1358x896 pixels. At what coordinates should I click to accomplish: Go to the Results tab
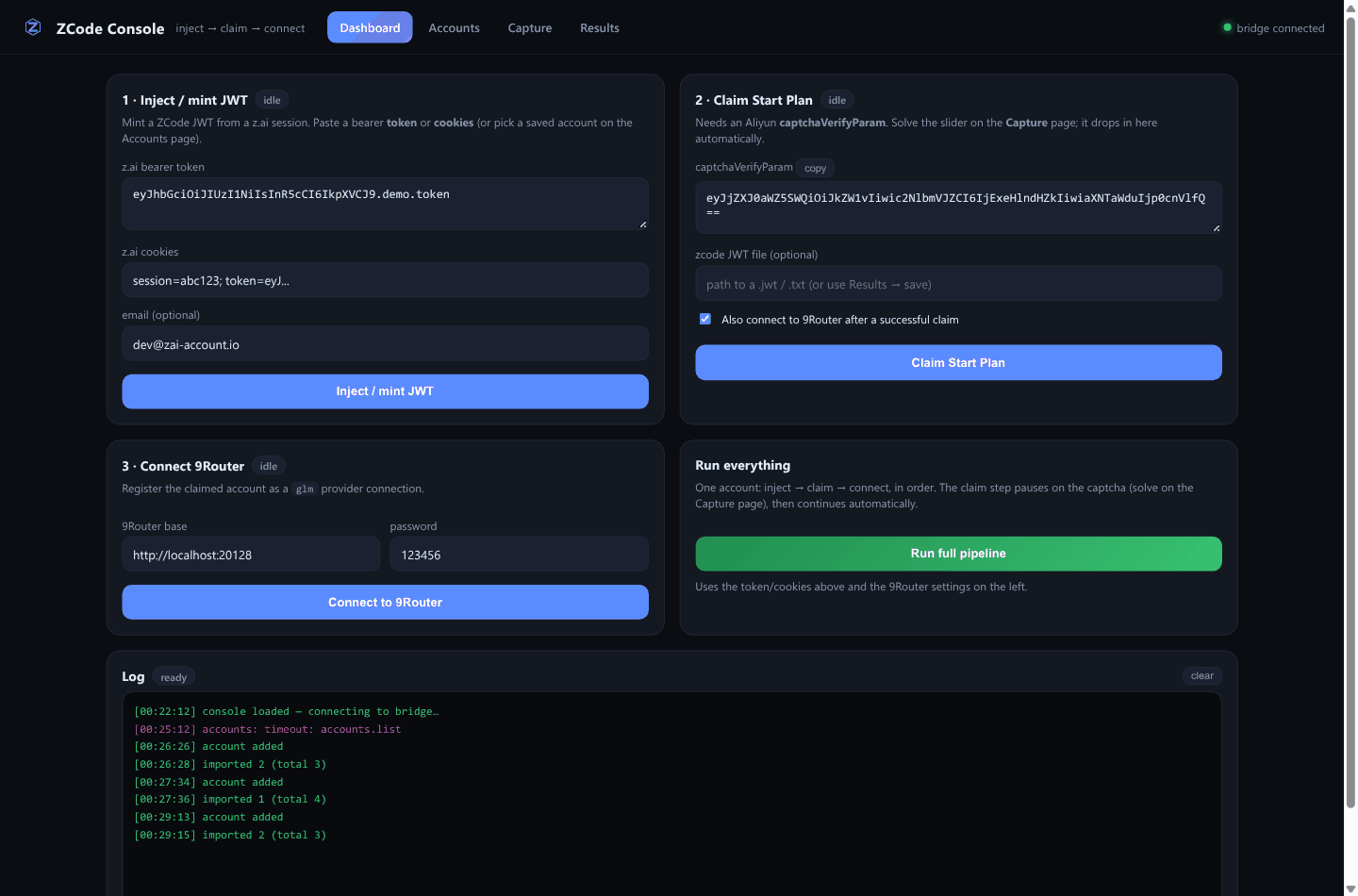(600, 27)
